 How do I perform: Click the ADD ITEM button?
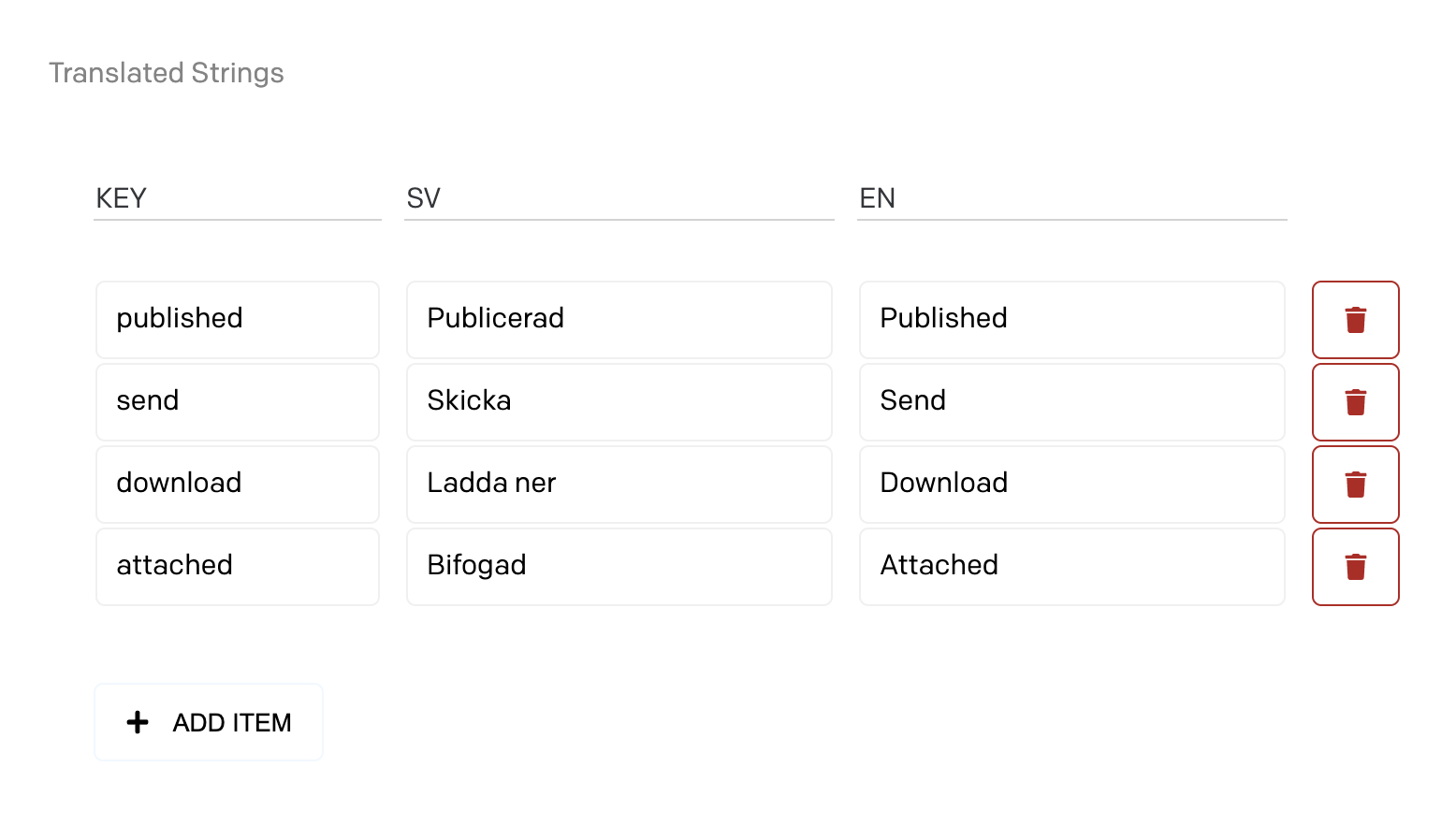coord(209,722)
